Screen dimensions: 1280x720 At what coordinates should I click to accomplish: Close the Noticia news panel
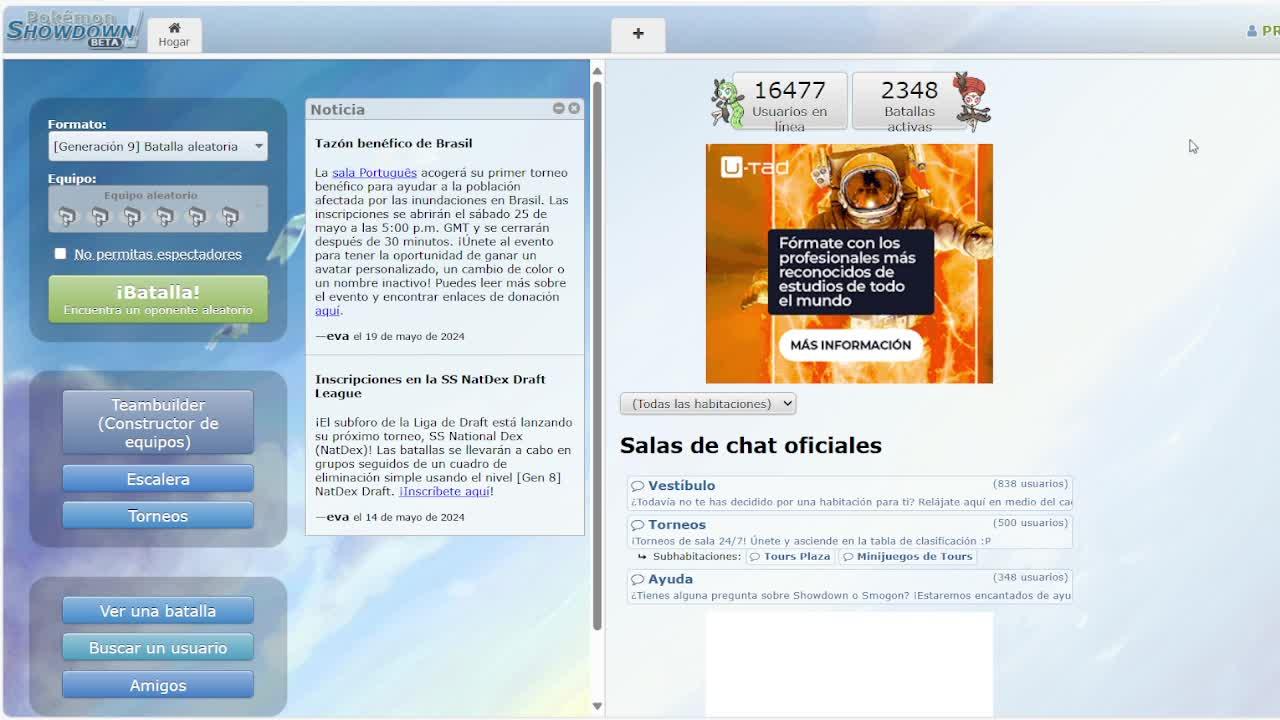coord(574,108)
